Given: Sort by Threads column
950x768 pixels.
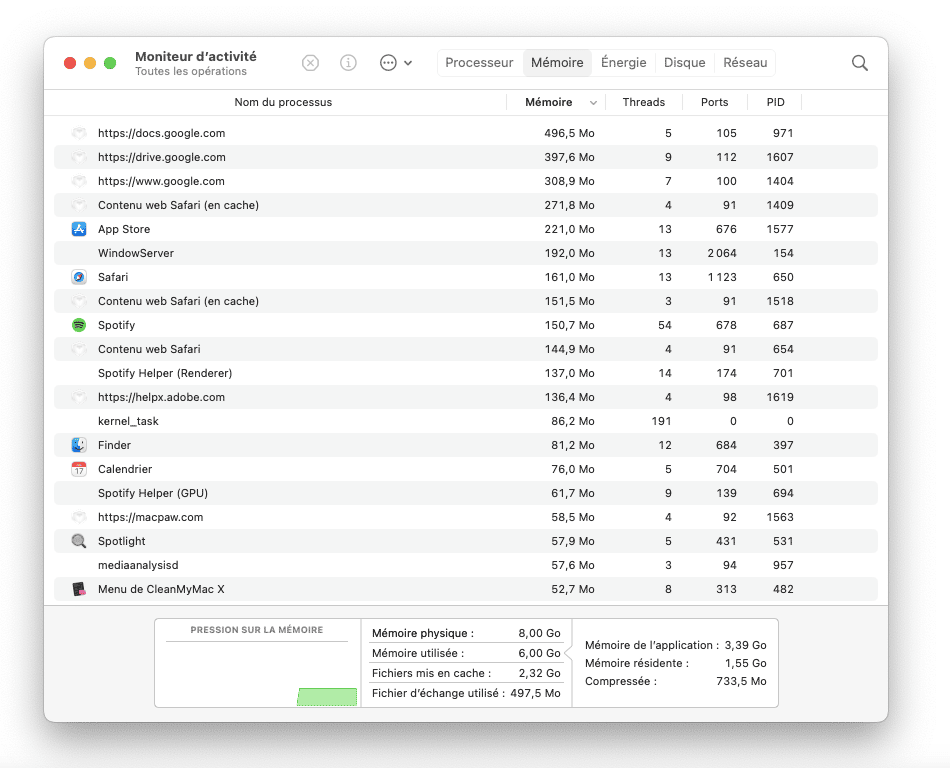Looking at the screenshot, I should 643,102.
